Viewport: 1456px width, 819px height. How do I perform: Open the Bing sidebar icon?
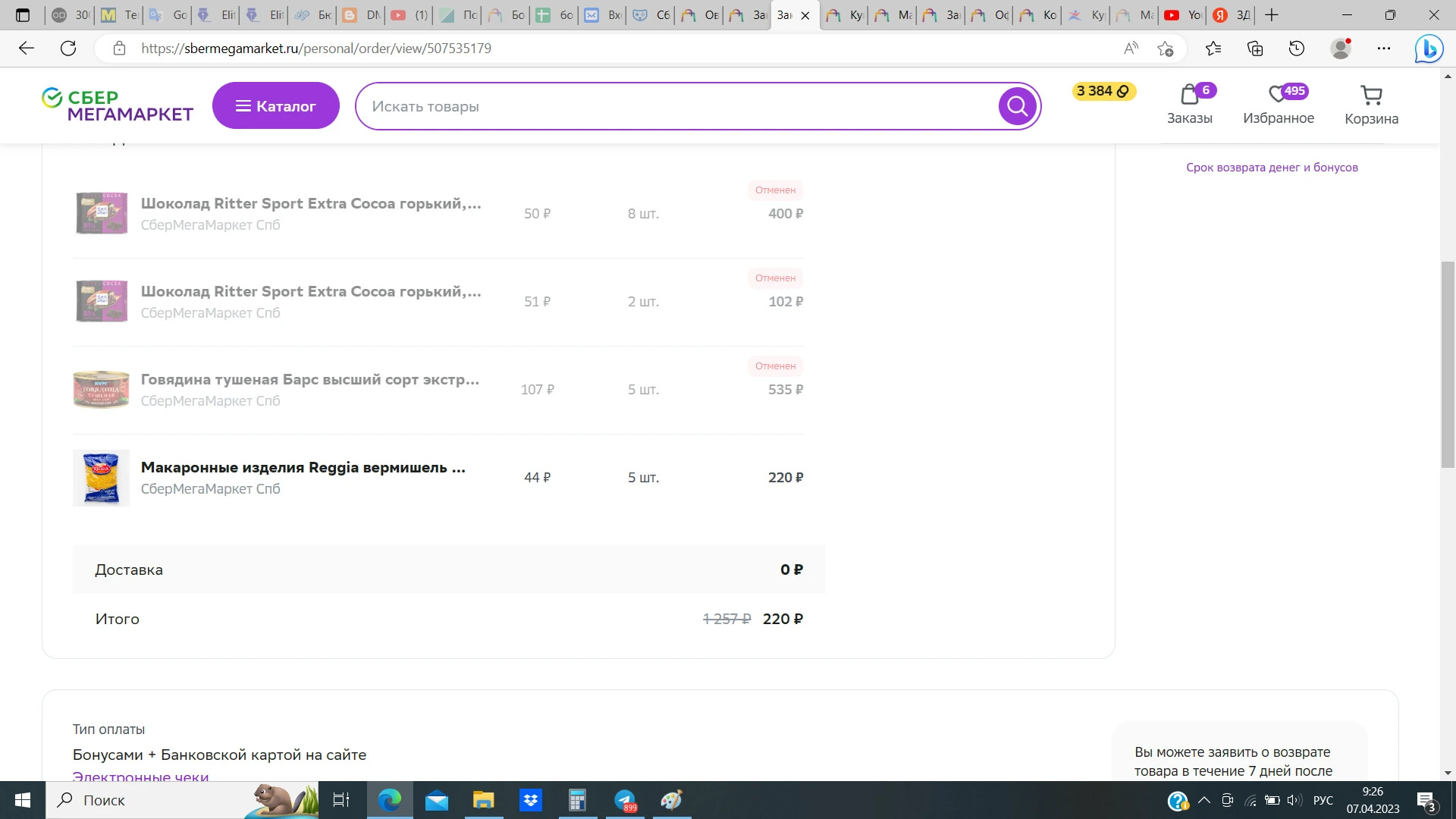1429,49
